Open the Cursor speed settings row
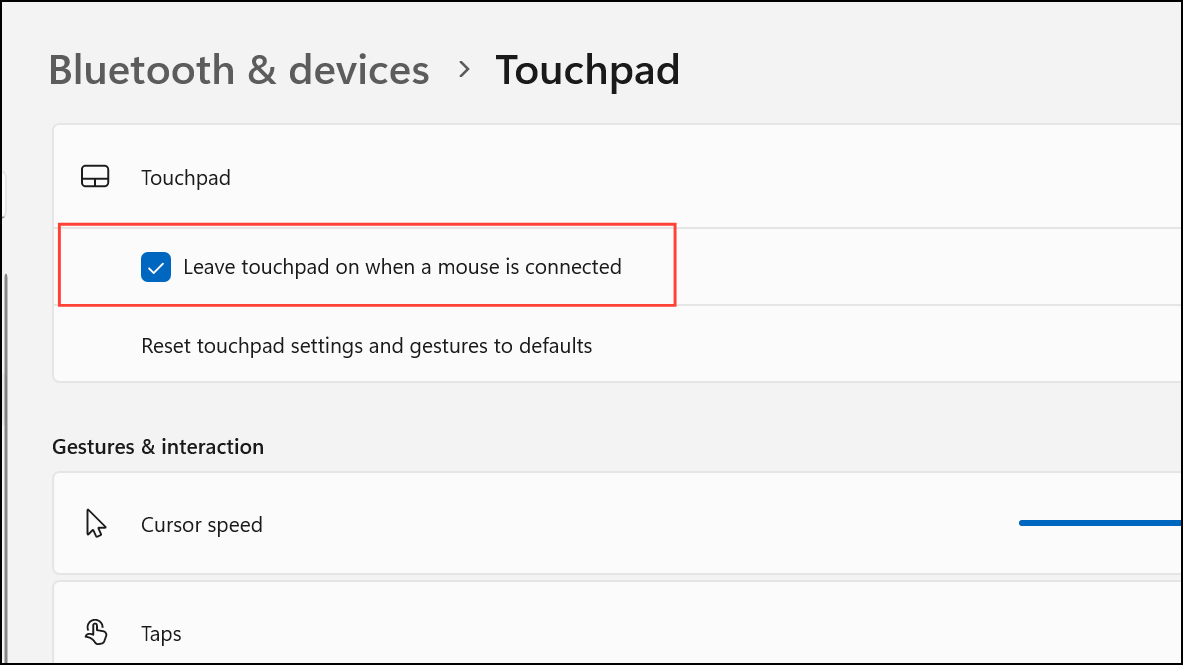This screenshot has height=665, width=1183. pyautogui.click(x=600, y=522)
